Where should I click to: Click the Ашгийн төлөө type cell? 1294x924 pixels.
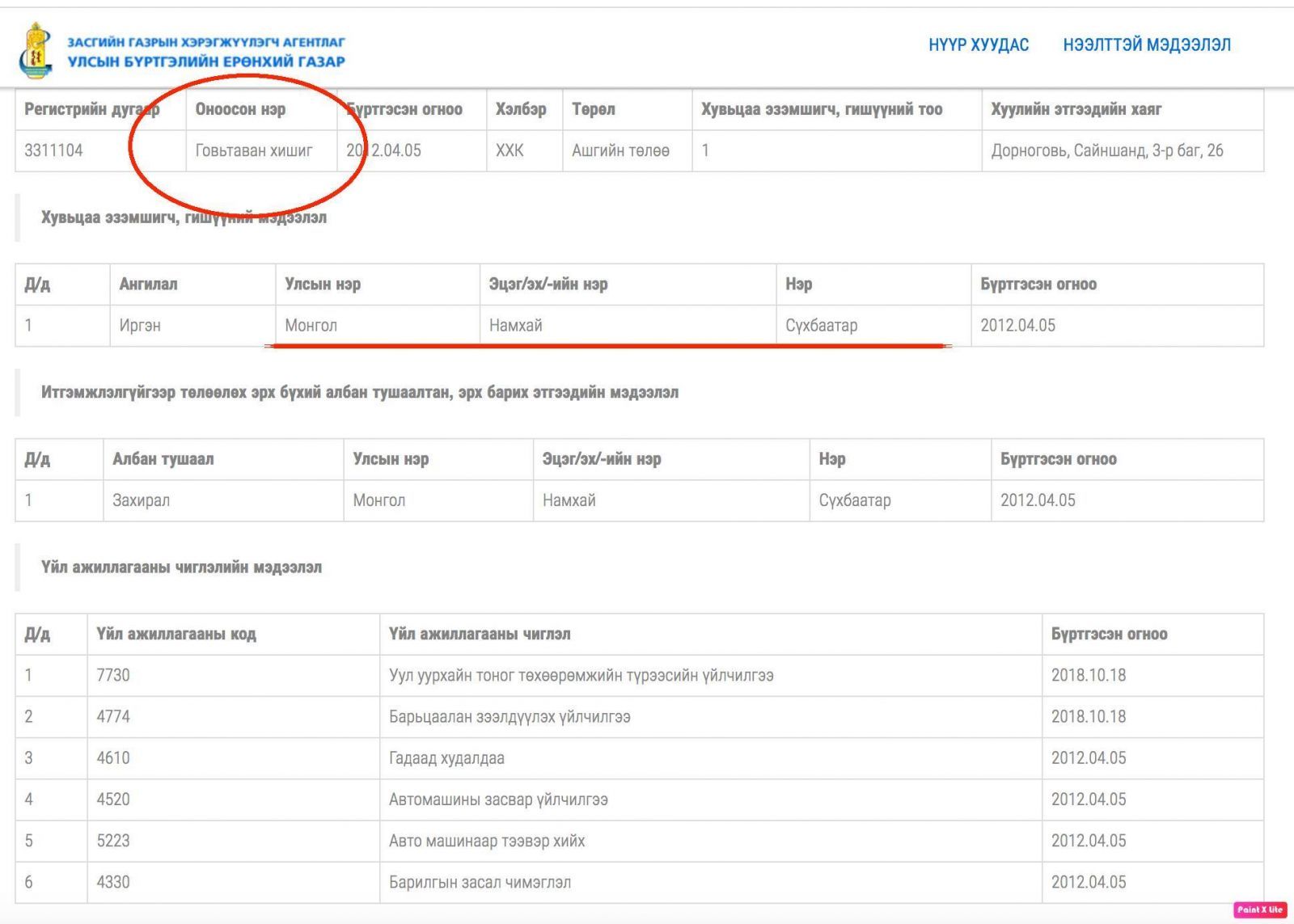pyautogui.click(x=620, y=150)
